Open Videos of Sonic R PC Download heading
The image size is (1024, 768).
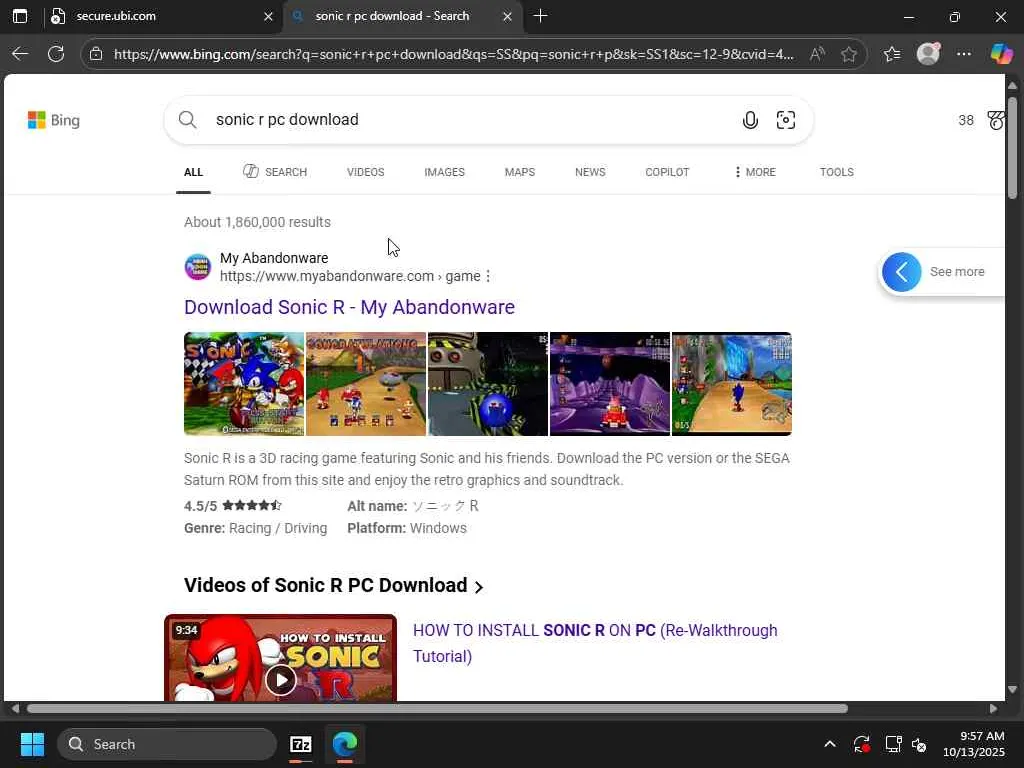click(325, 585)
